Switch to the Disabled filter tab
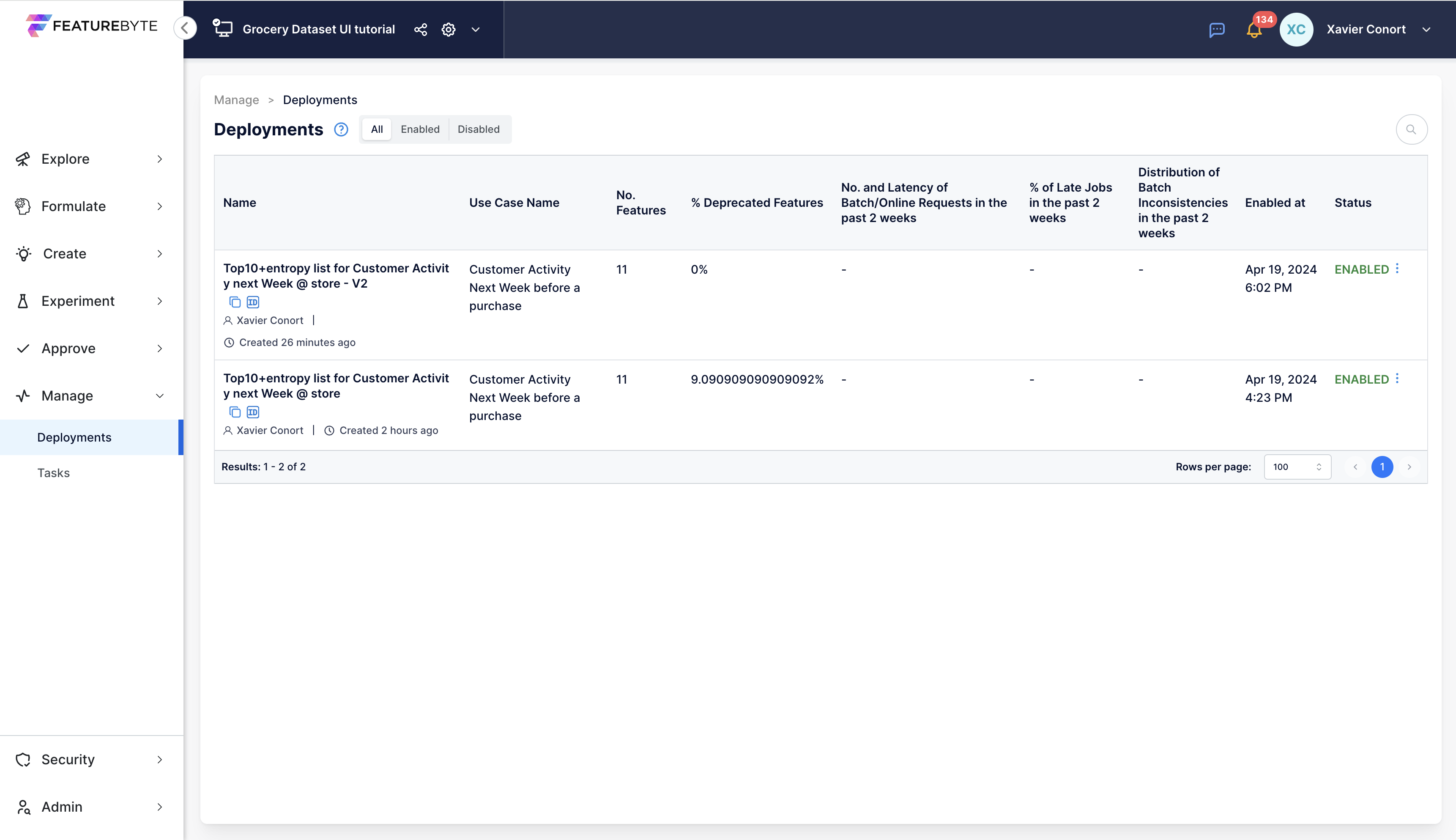1456x840 pixels. [x=479, y=129]
